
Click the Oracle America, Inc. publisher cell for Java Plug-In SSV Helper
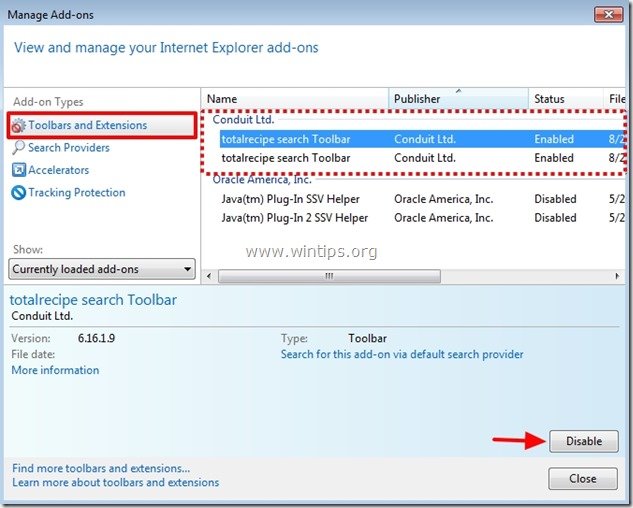[444, 199]
